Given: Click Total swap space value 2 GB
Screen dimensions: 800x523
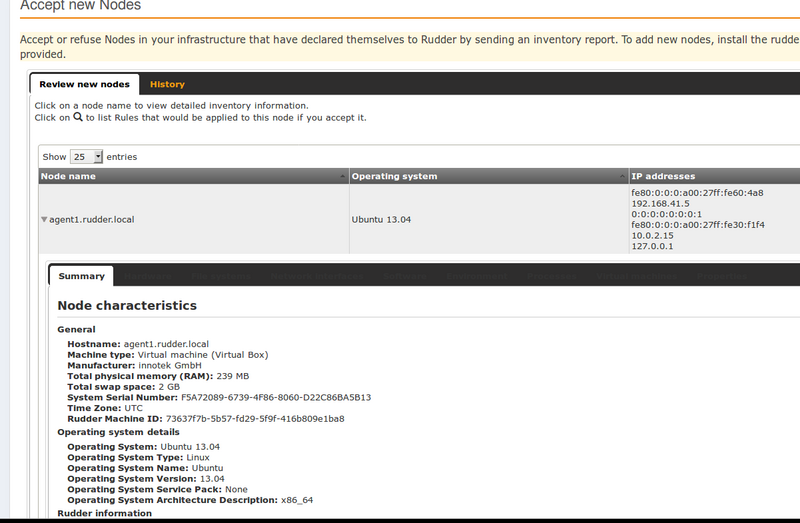Looking at the screenshot, I should (169, 387).
